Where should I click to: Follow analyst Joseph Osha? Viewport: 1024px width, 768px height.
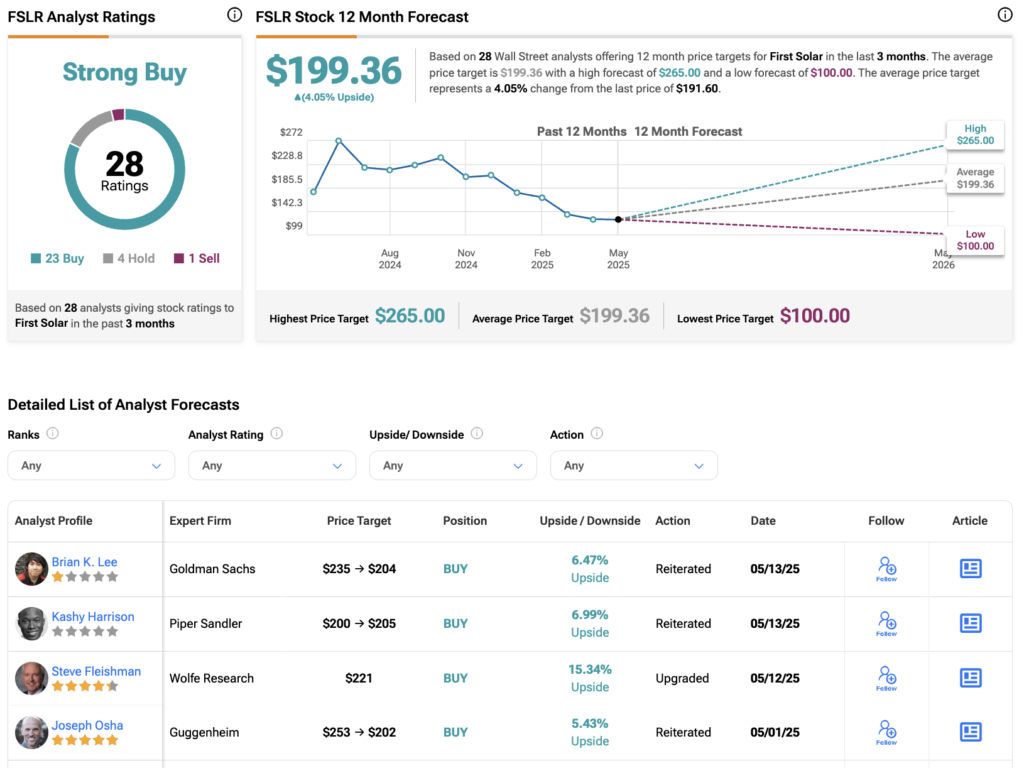886,733
